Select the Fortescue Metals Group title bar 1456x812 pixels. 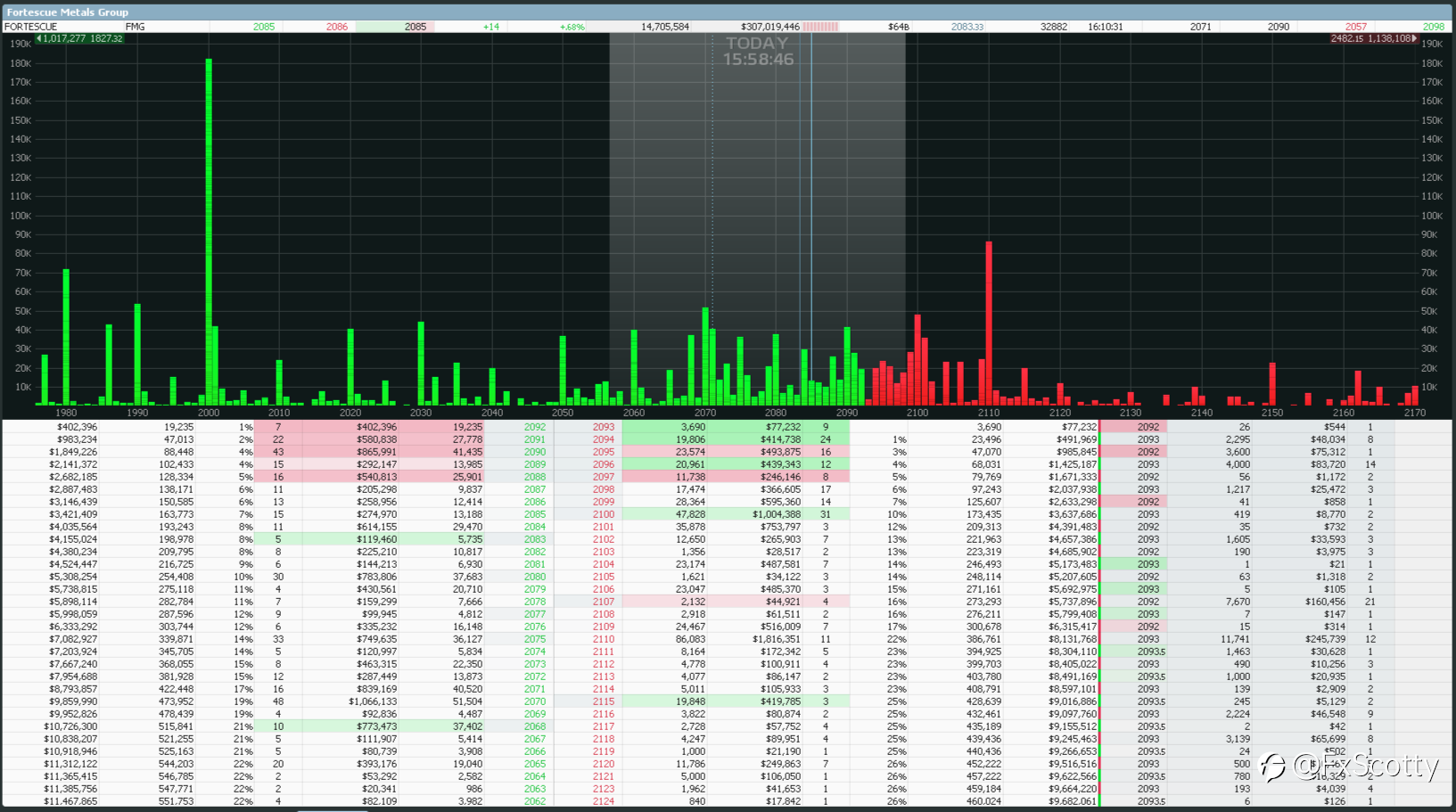pos(728,12)
